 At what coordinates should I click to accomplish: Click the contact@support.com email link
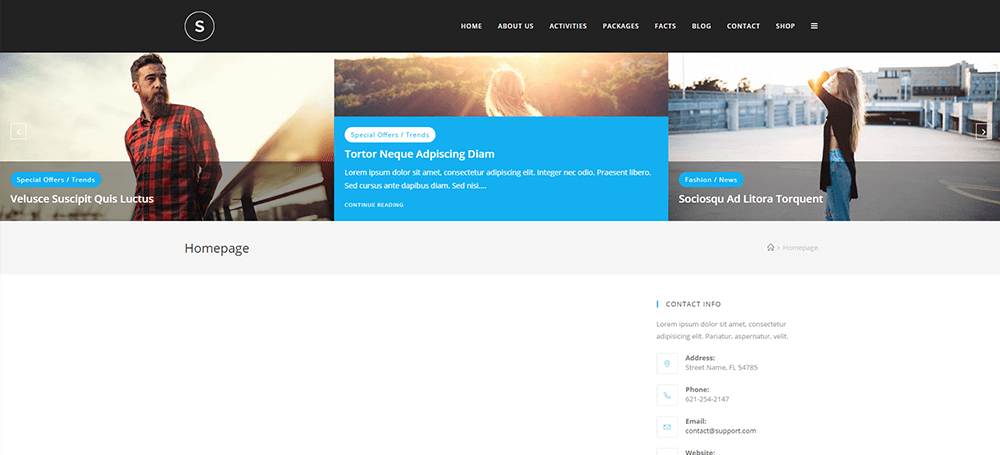coord(720,431)
